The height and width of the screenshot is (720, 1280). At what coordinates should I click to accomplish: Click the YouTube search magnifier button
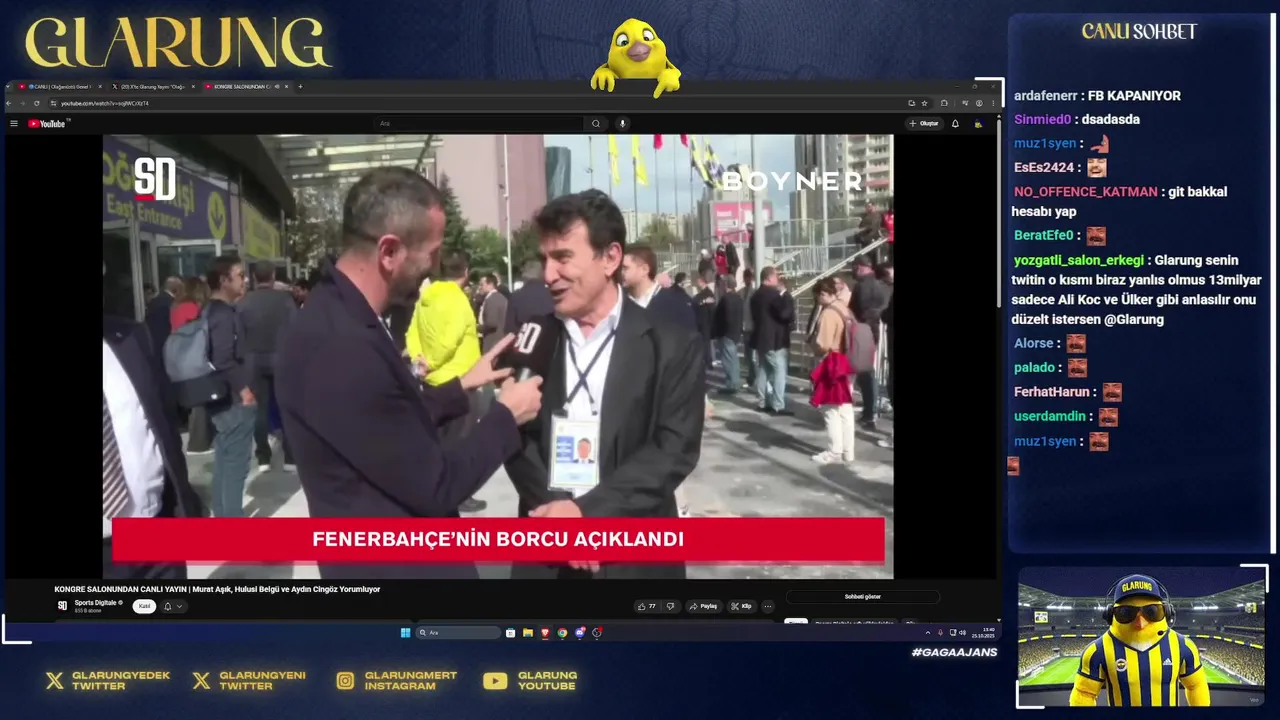click(x=596, y=123)
